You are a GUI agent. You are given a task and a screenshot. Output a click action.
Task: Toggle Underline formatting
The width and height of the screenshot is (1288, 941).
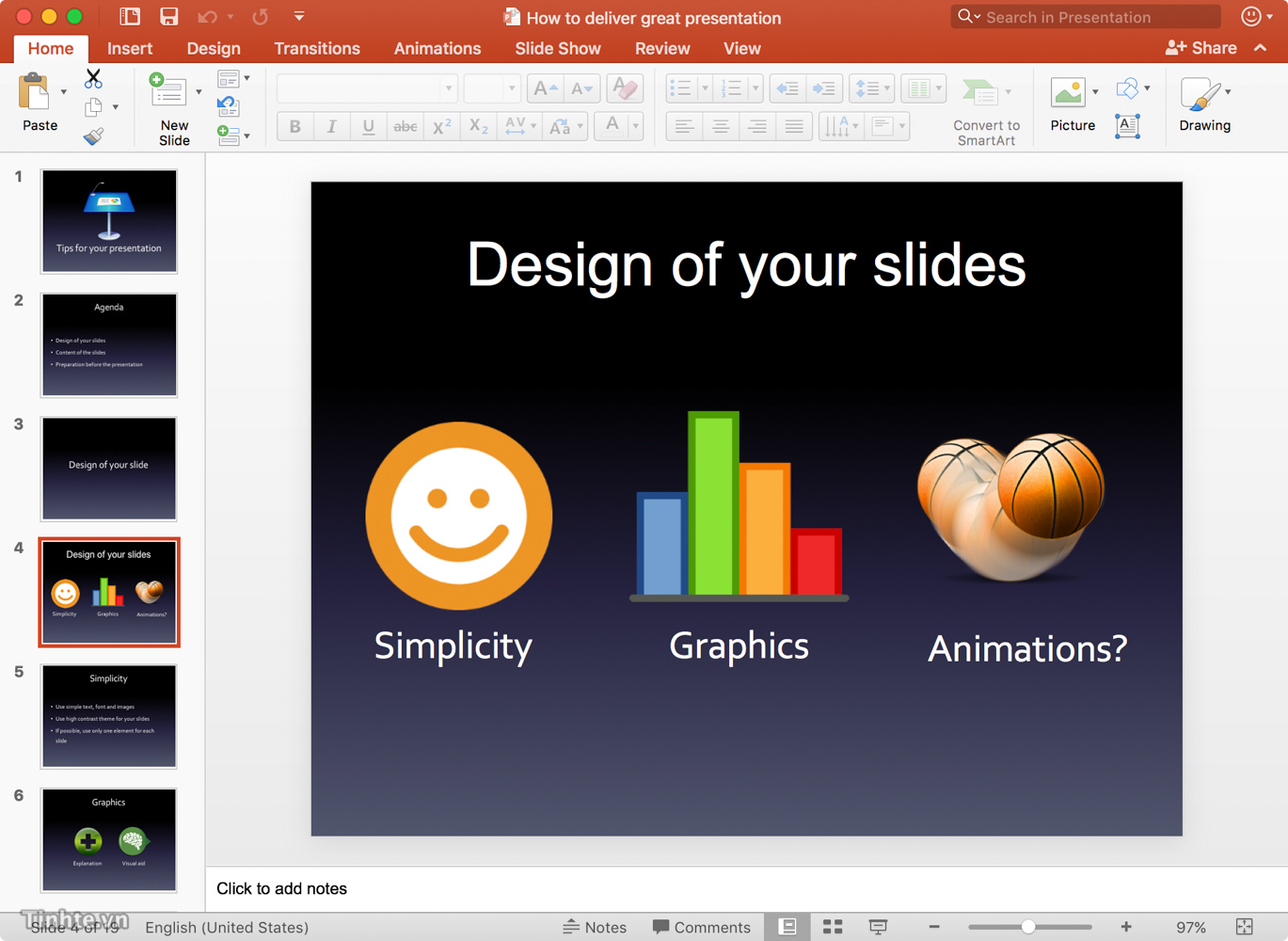click(x=368, y=126)
